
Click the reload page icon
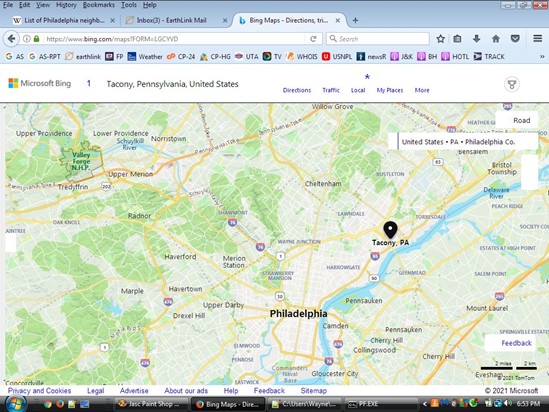313,39
